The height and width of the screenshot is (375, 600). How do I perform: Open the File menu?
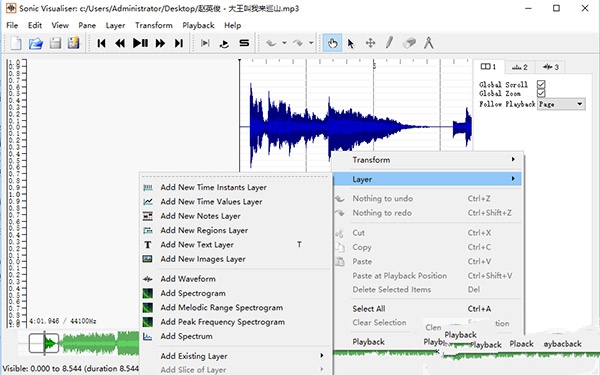pyautogui.click(x=12, y=25)
